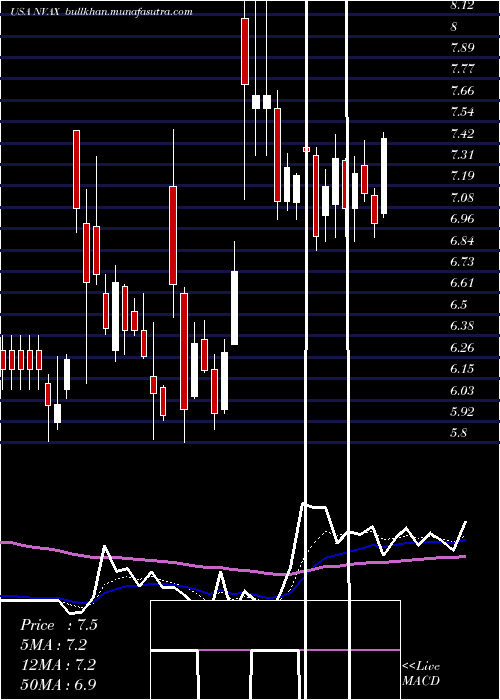Select the 7.89 price level label
Screen dimensions: 500x700
[x=462, y=48]
